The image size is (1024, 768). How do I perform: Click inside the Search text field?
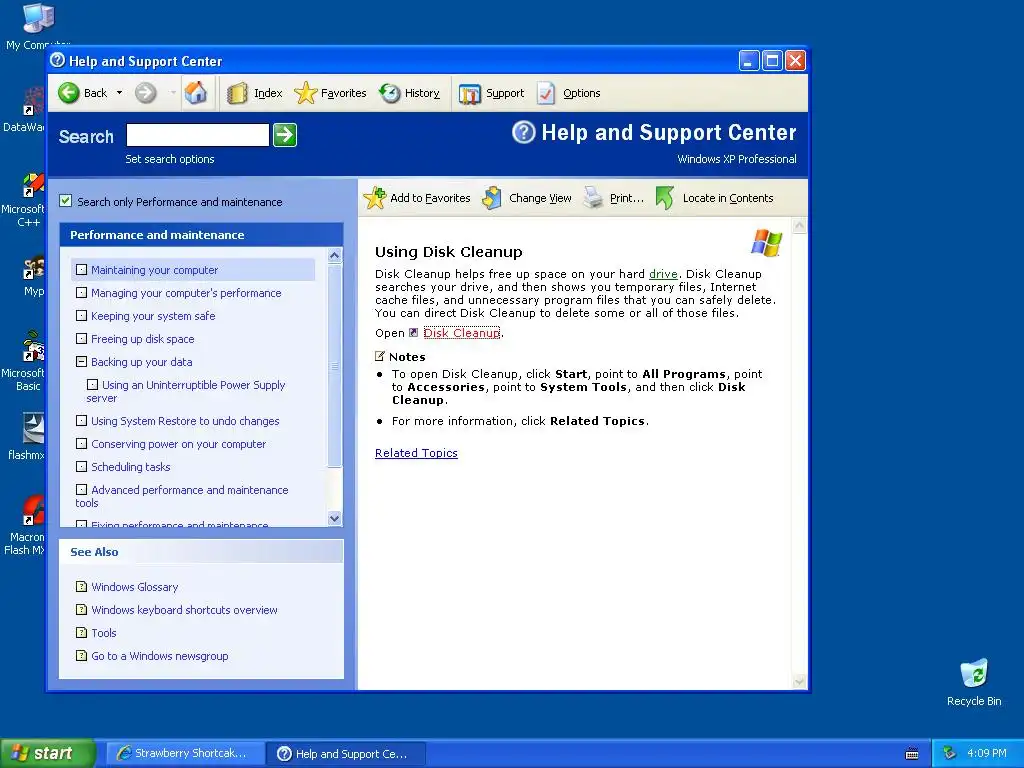[x=198, y=135]
